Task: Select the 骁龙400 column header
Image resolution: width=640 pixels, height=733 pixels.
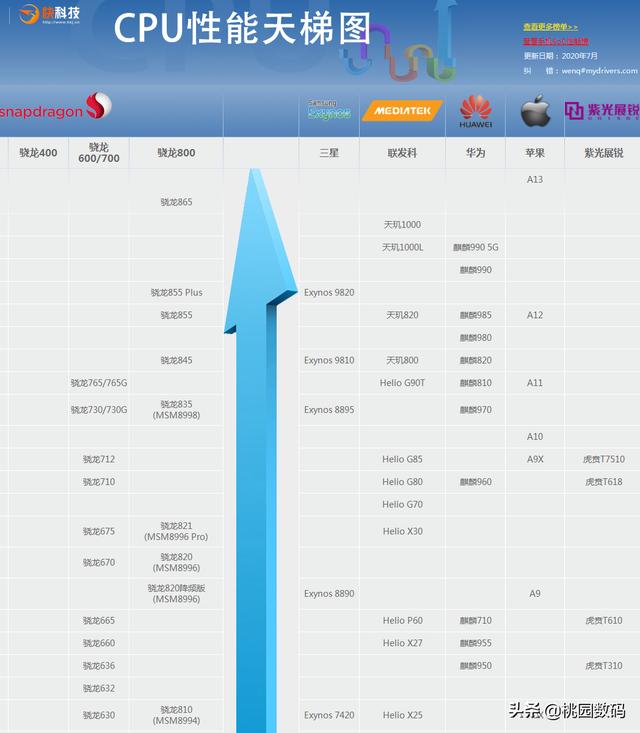Action: point(38,153)
